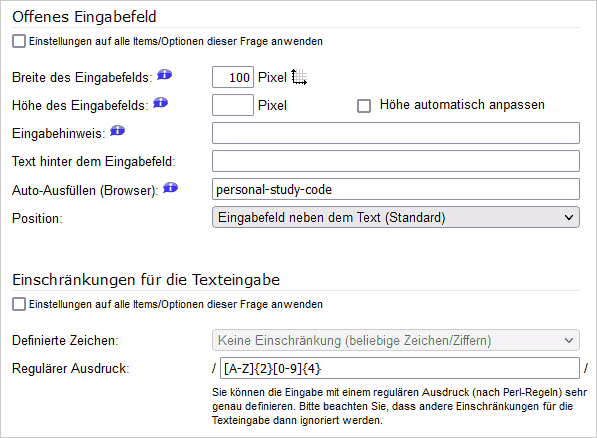Click the 'Offenes Eingabefeld' heading

tap(84, 17)
